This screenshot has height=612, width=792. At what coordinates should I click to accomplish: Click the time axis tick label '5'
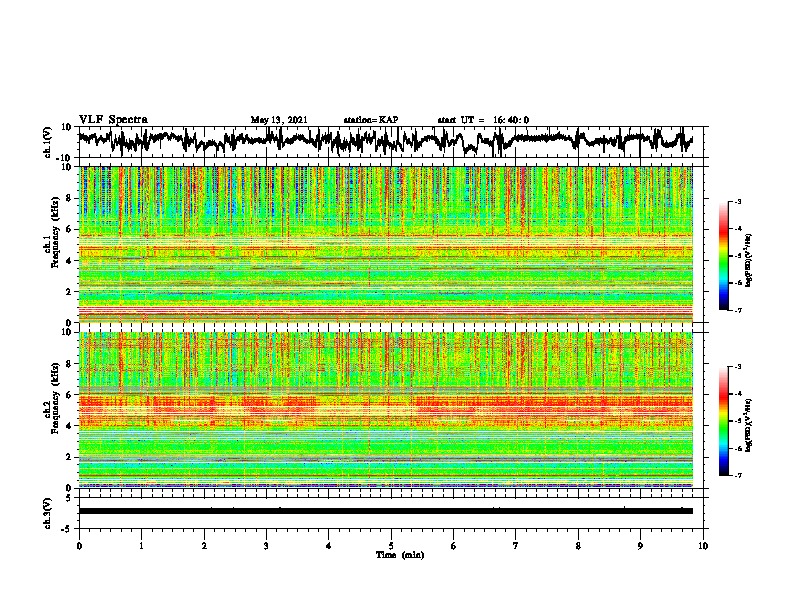(x=391, y=546)
